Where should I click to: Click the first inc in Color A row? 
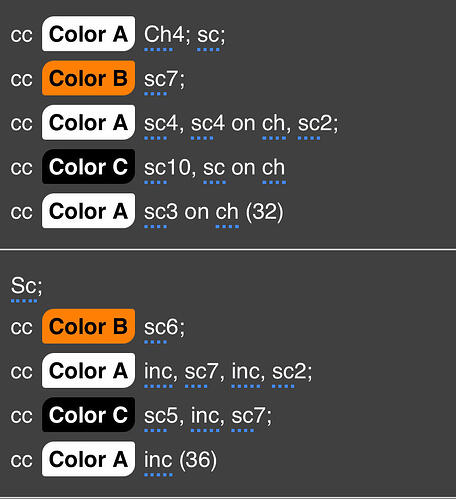(x=159, y=371)
